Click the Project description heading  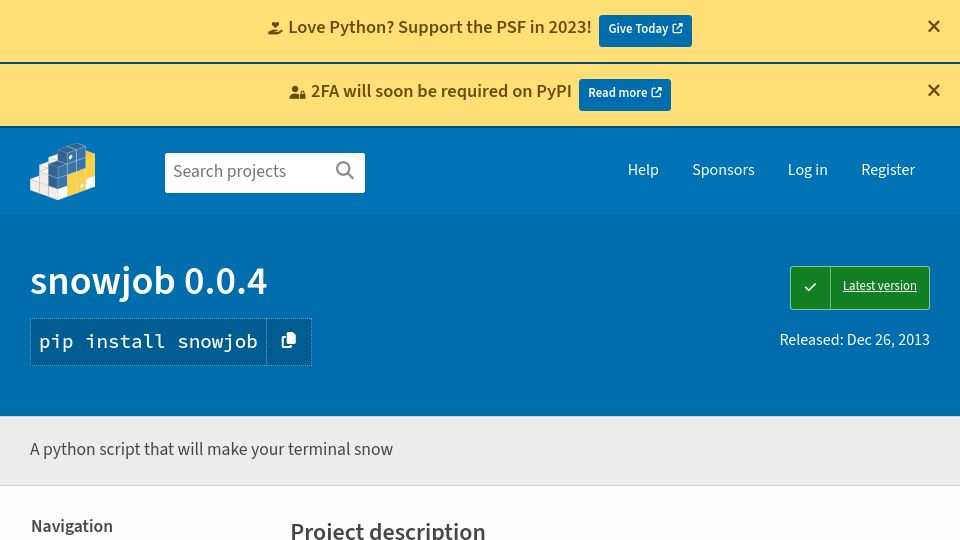point(388,530)
